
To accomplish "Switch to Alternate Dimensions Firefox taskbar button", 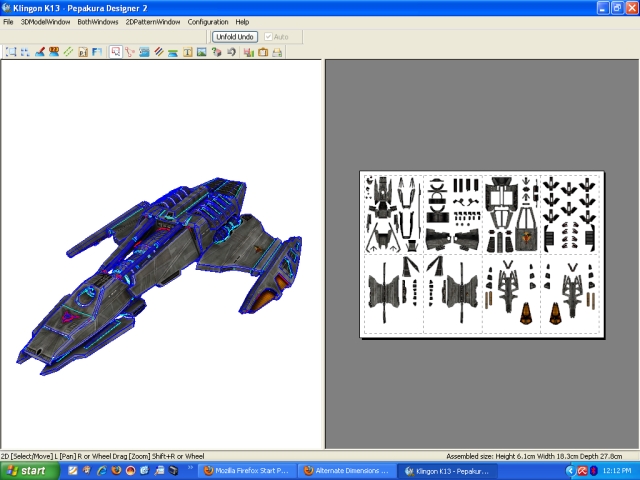I will point(346,471).
